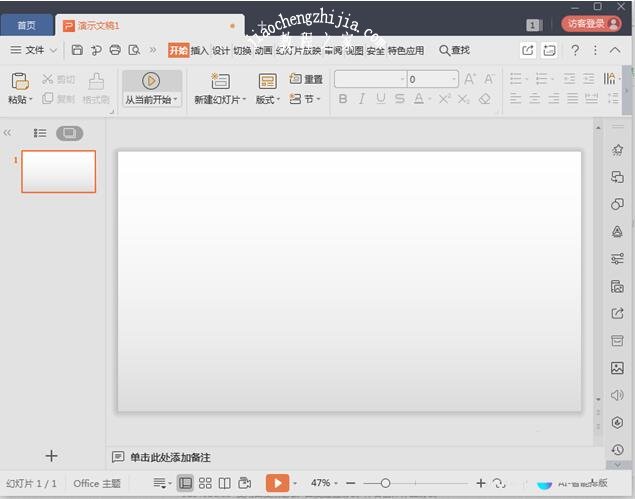
Task: Expand the New Slide dropdown arrow
Action: [x=244, y=99]
